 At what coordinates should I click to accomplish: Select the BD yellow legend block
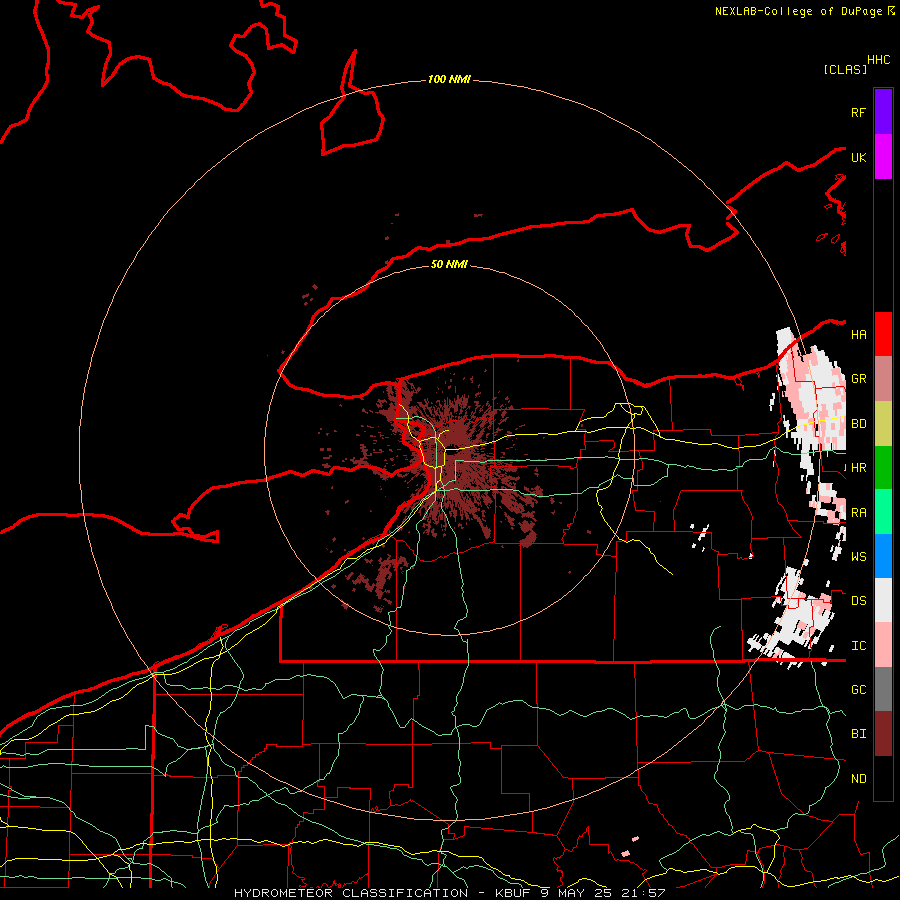coord(883,424)
